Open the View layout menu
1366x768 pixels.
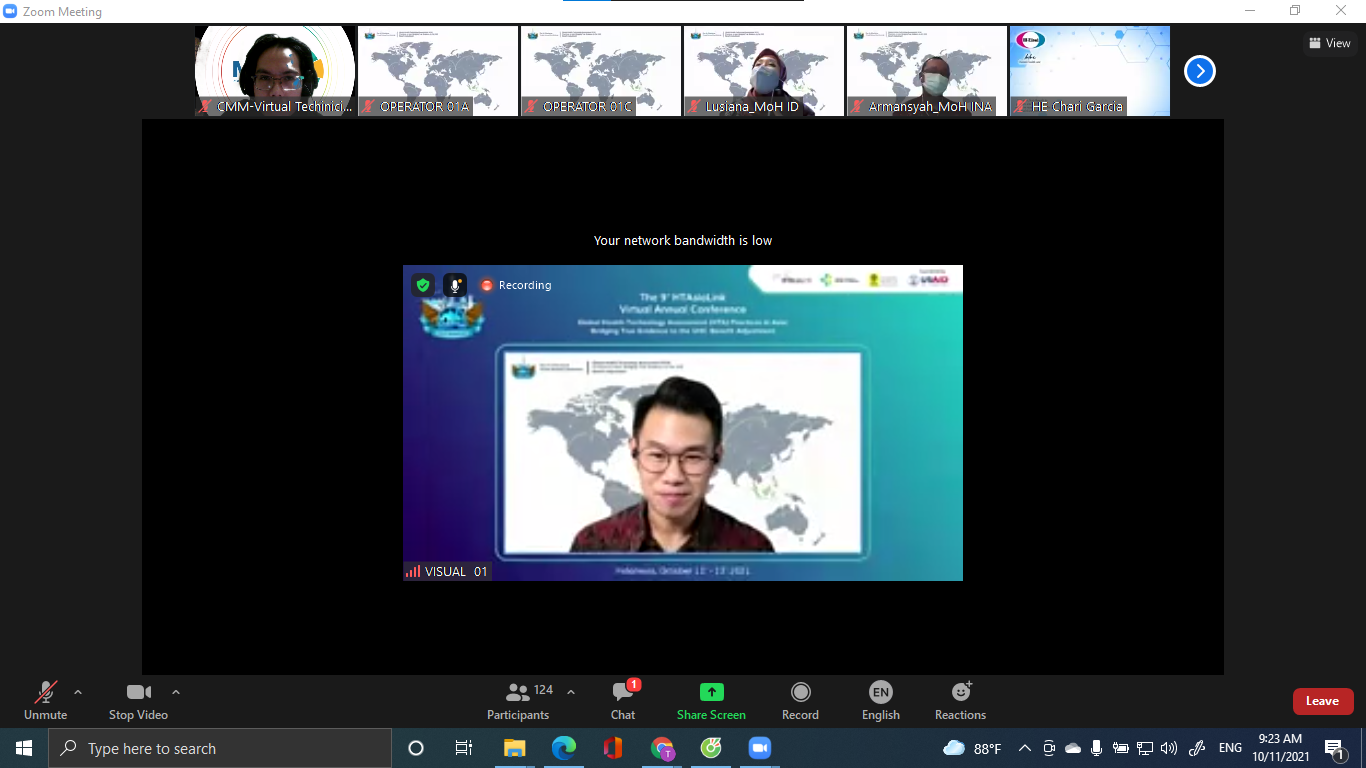tap(1329, 43)
